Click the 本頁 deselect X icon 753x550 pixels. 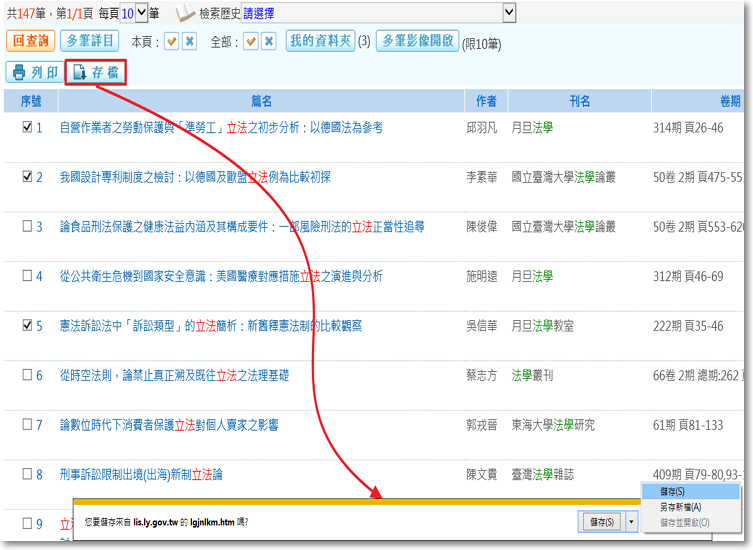[189, 41]
